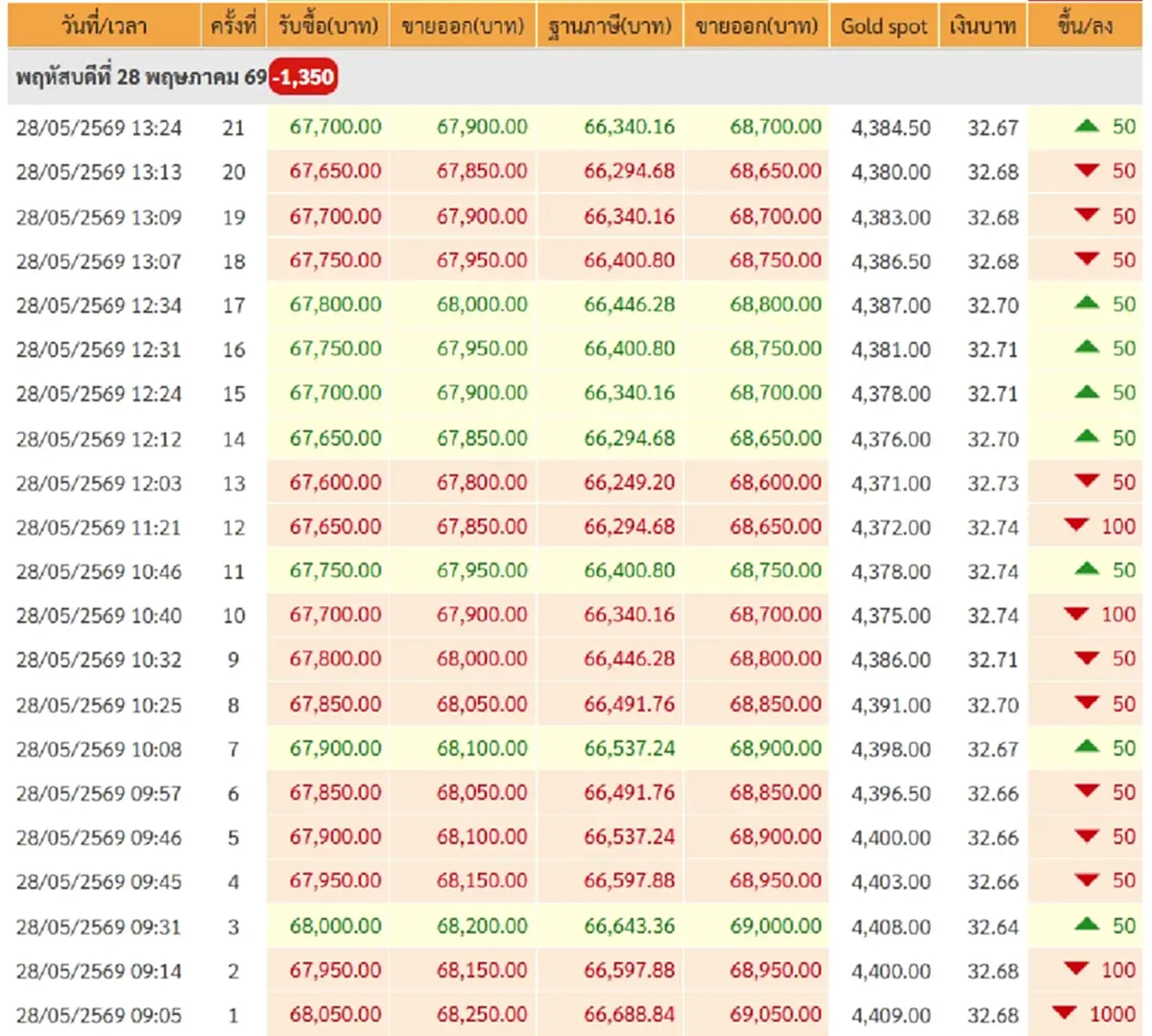This screenshot has height=1036, width=1152.
Task: Select the วันที่/เวลา column header
Action: (x=105, y=25)
